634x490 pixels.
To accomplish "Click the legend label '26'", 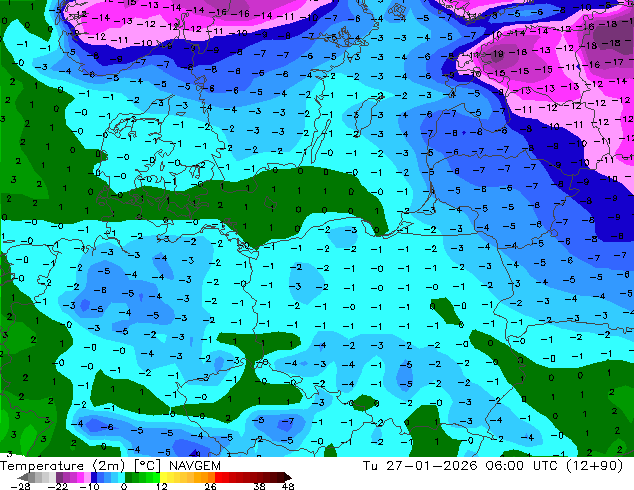I will 210,486.
